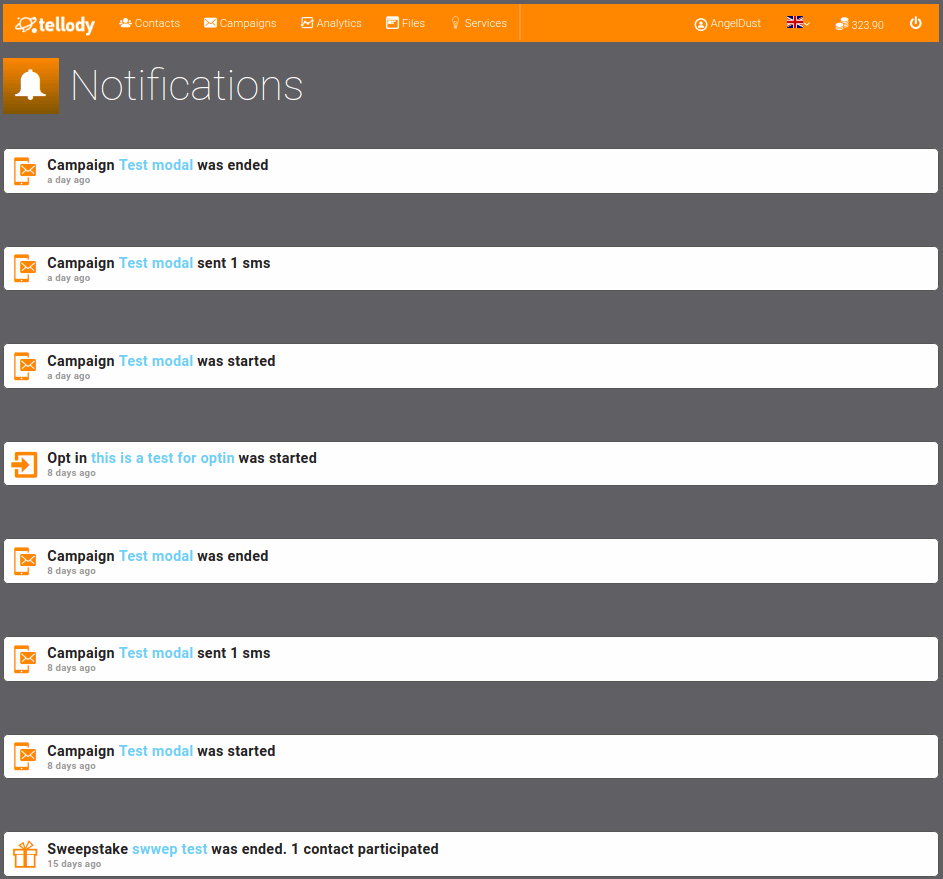Click the power logout icon
This screenshot has height=879, width=943.
click(915, 23)
